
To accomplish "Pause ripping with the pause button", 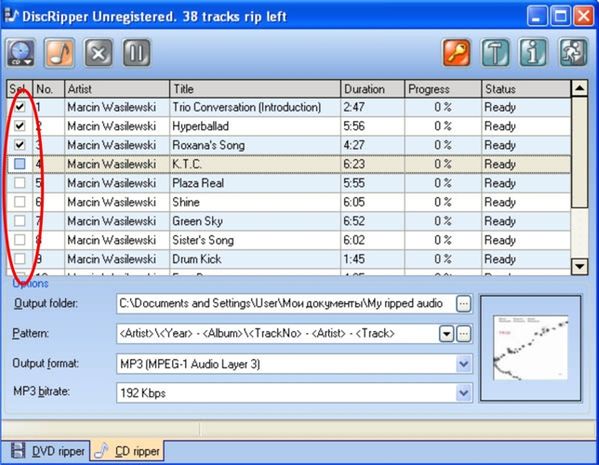I will coord(137,53).
